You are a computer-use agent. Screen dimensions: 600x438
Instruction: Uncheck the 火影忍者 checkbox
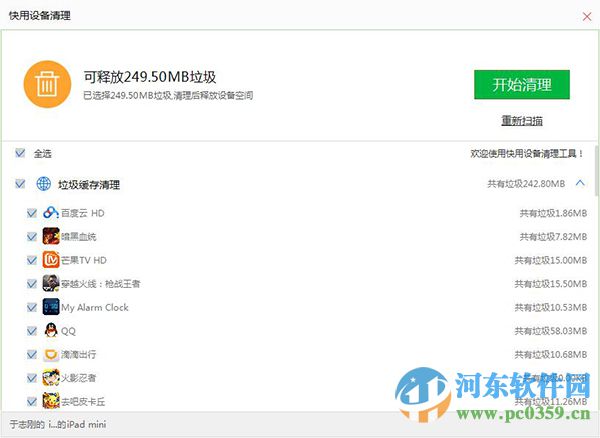point(32,378)
